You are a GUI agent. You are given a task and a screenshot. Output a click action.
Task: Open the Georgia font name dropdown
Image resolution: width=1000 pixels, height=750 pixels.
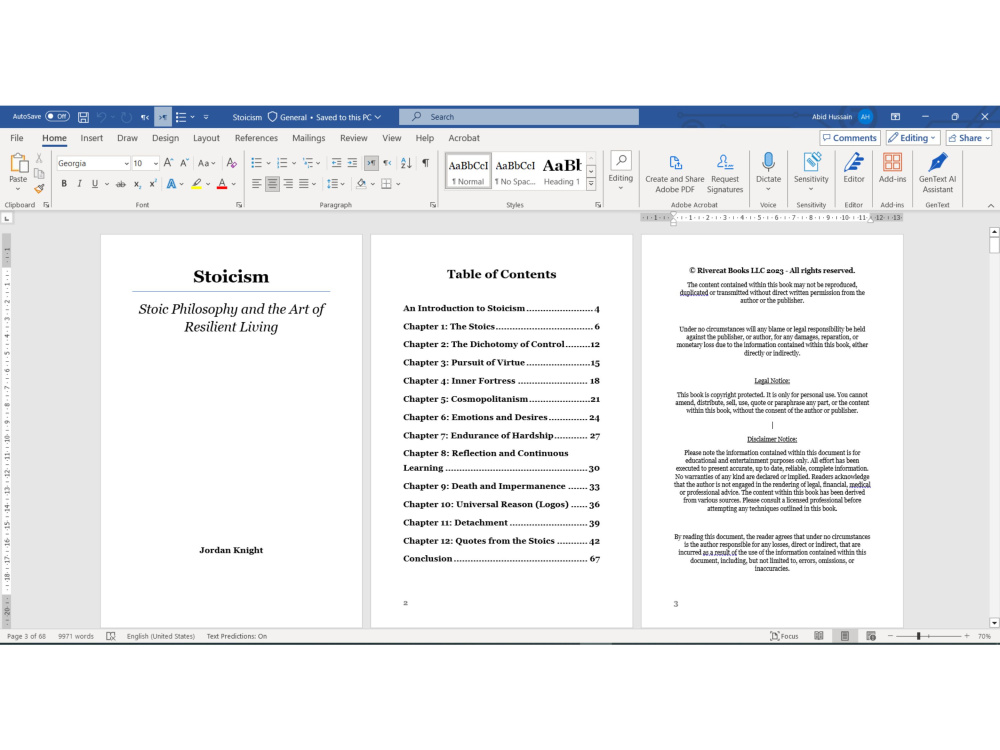[x=126, y=164]
